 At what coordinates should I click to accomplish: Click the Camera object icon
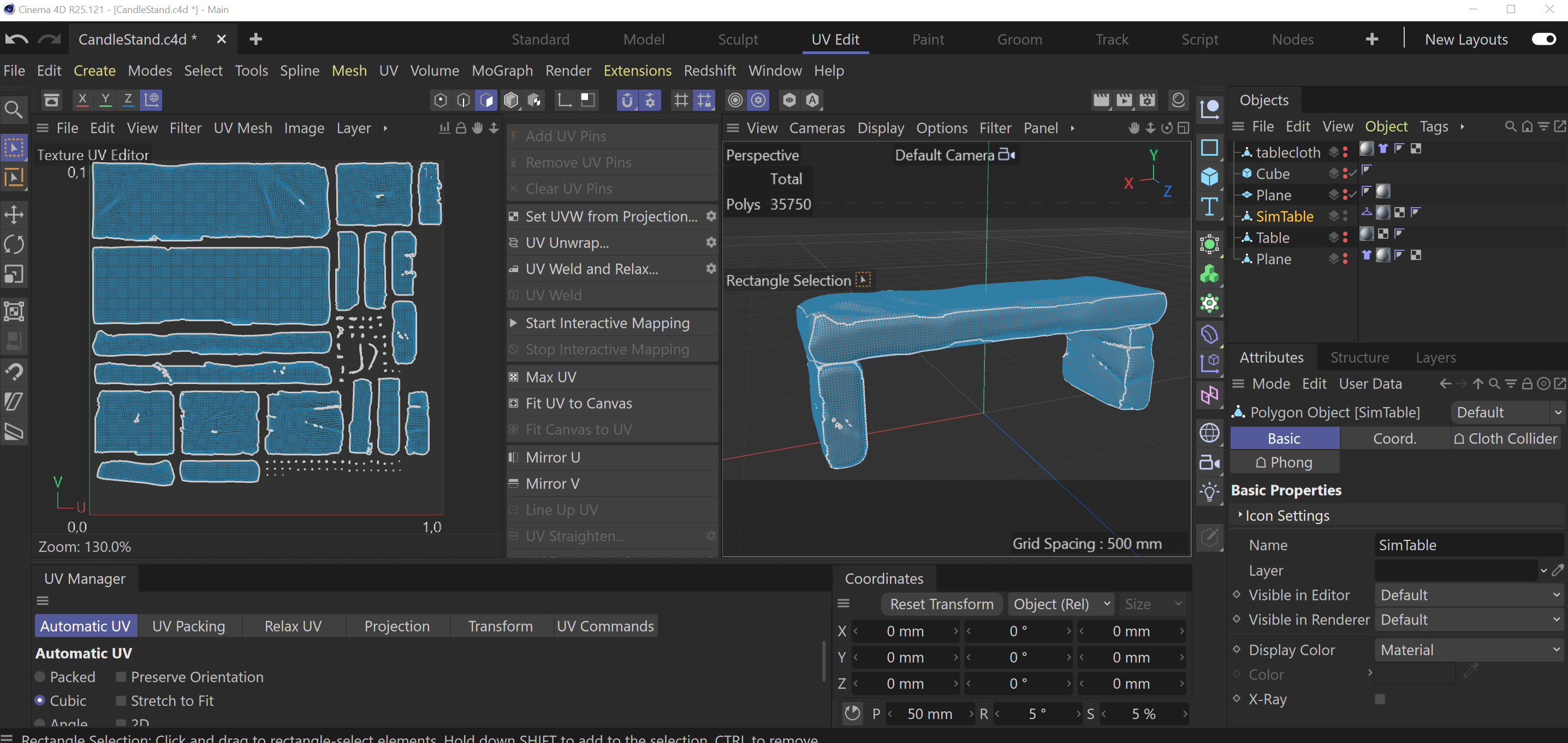[1209, 463]
